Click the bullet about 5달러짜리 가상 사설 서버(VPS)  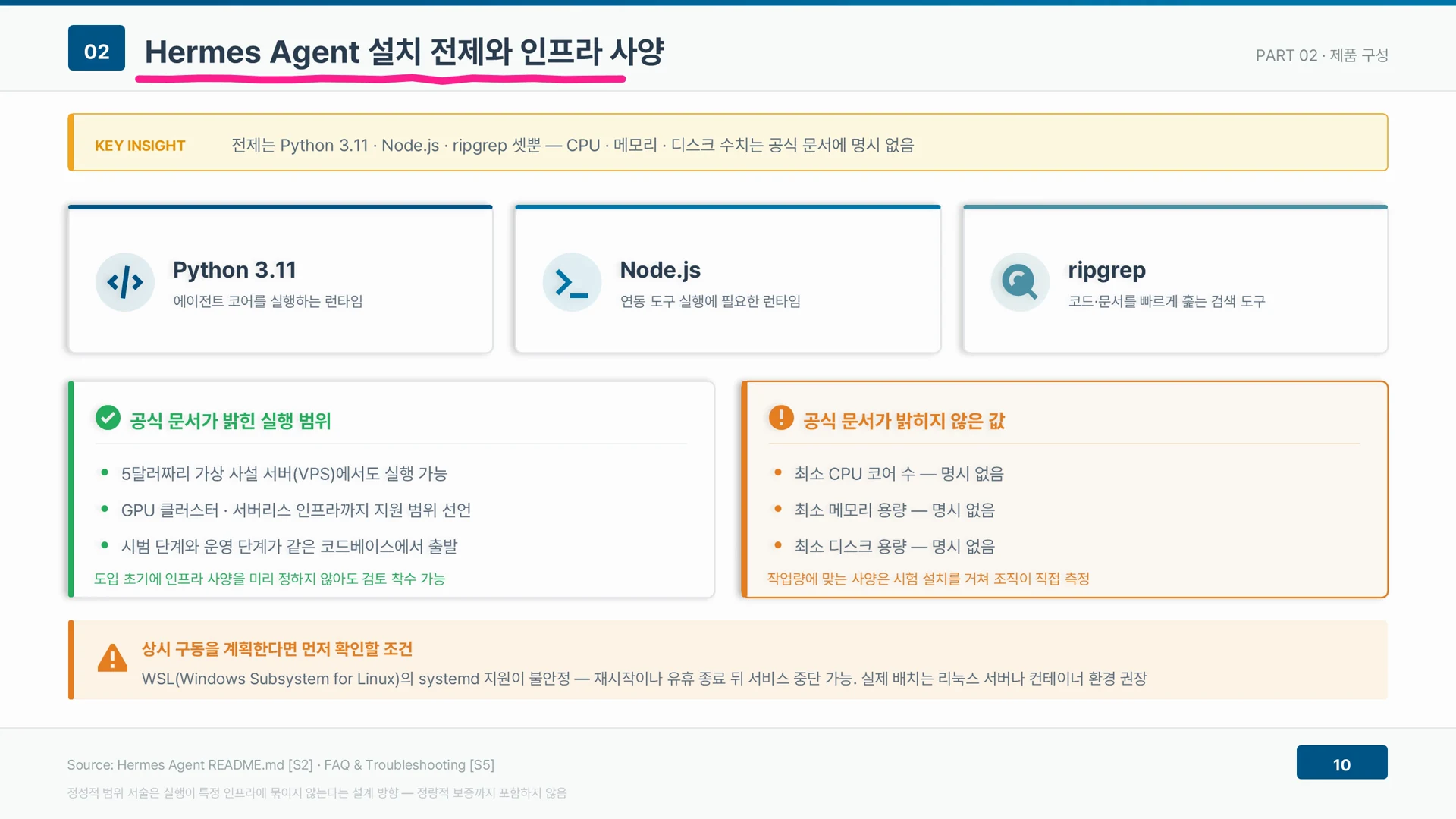(284, 474)
